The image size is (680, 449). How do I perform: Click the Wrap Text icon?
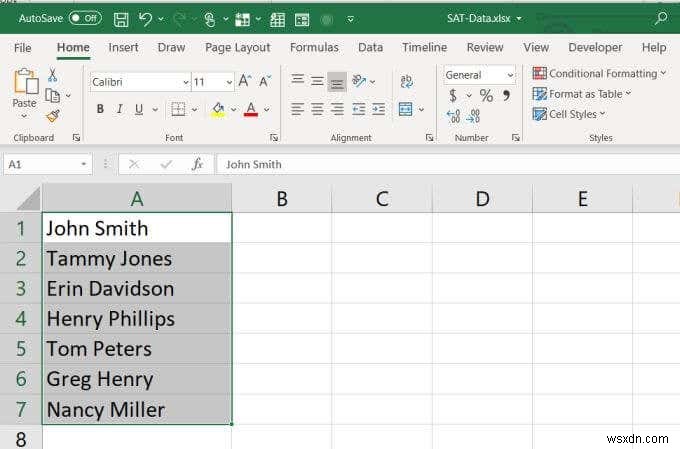pos(406,81)
